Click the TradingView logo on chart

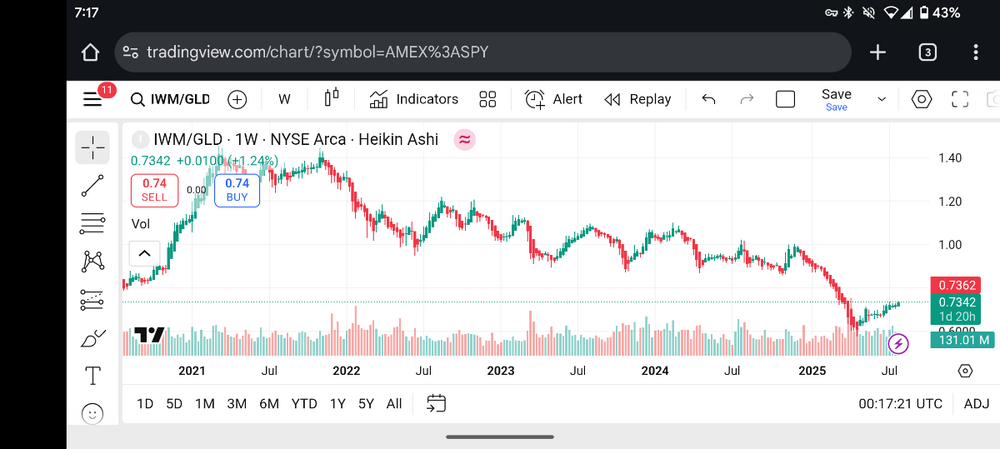(x=149, y=335)
